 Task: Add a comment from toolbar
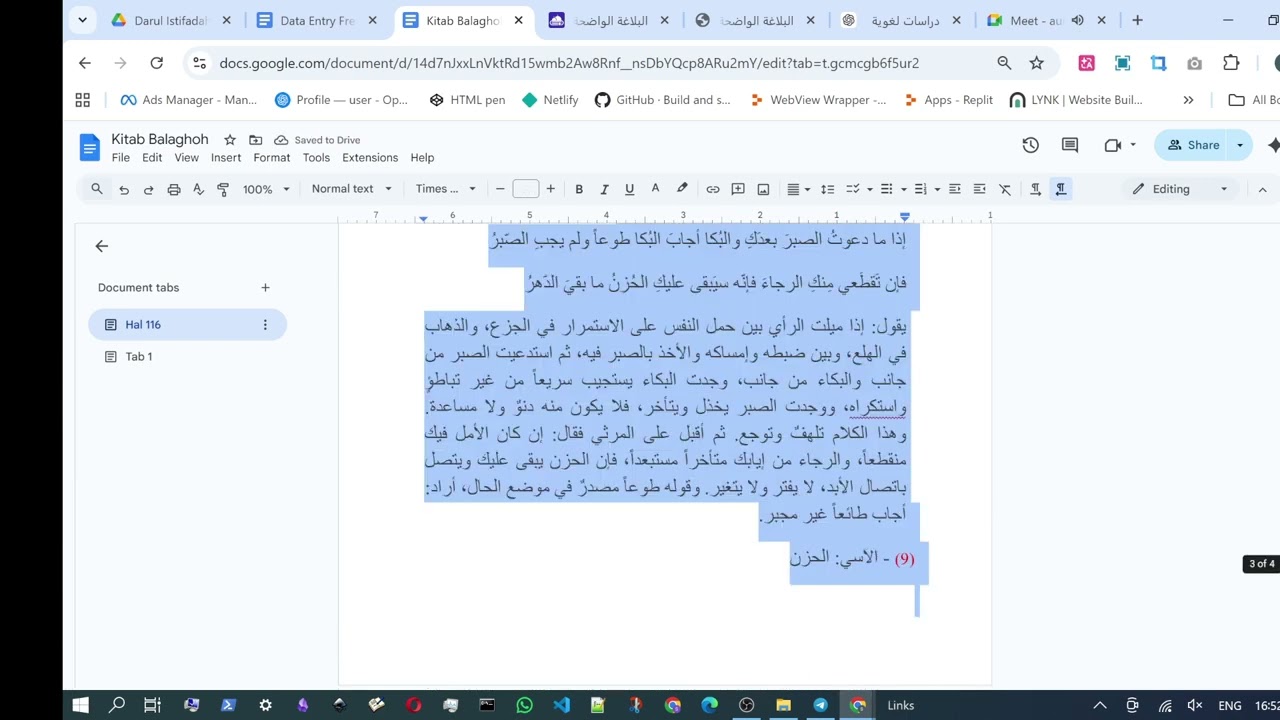pyautogui.click(x=738, y=189)
